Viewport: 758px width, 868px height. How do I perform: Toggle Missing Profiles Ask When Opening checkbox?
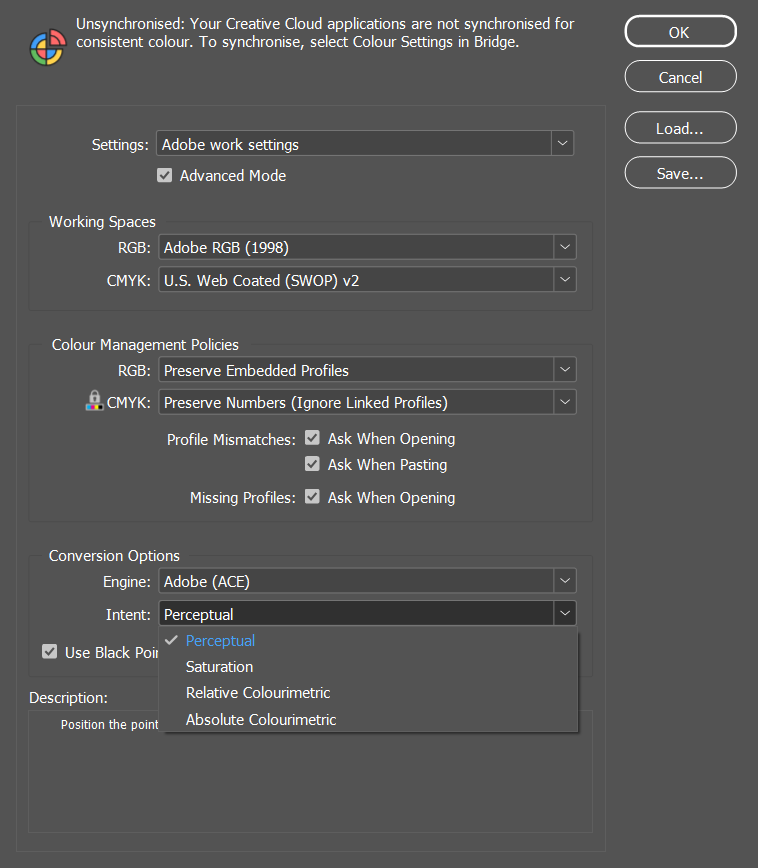click(312, 497)
